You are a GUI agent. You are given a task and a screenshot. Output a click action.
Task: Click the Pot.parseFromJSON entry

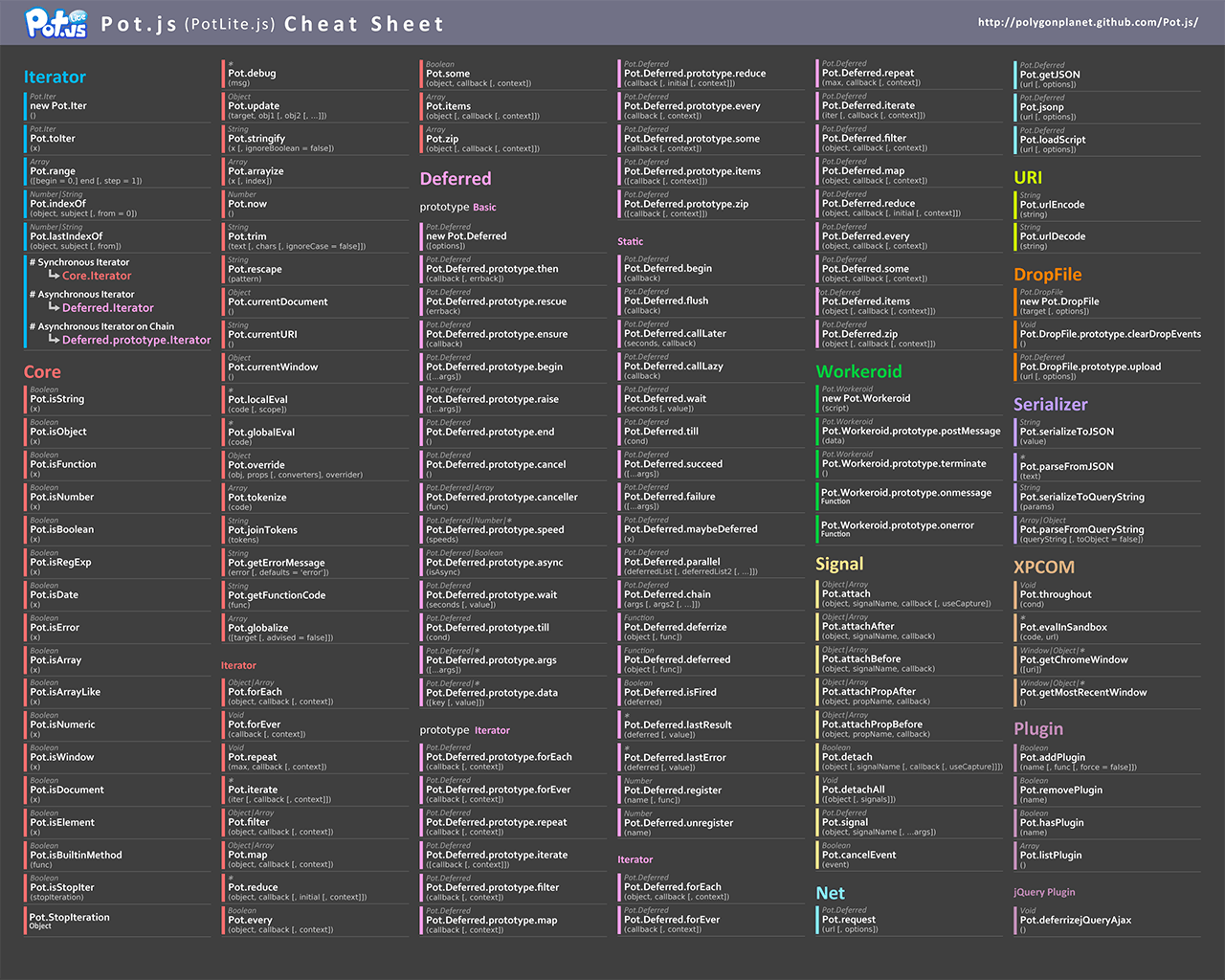(x=1109, y=466)
